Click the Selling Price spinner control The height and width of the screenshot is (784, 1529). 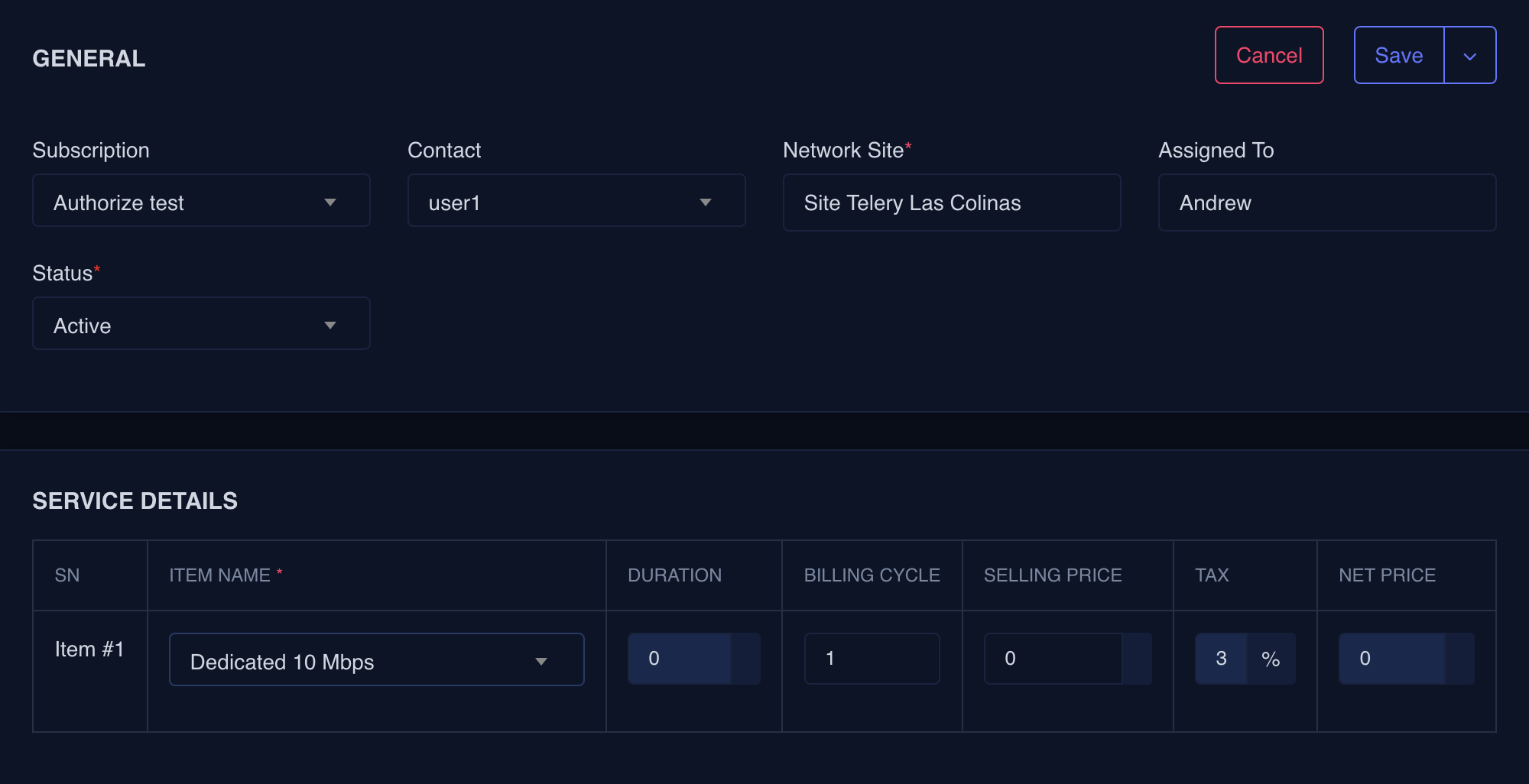point(1137,659)
